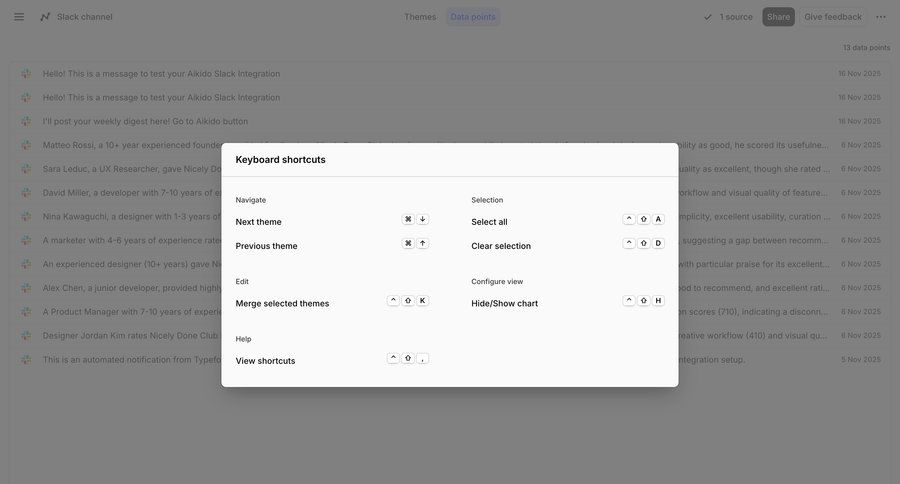Screen dimensions: 900x484
Task: Click Slack icon on Alex Chen row
Action: (27, 288)
